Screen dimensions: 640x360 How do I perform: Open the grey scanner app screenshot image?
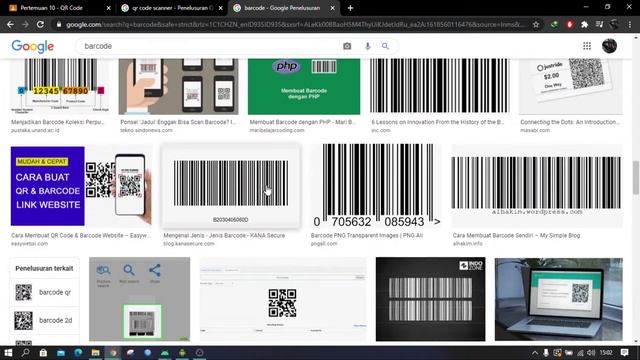(x=140, y=299)
